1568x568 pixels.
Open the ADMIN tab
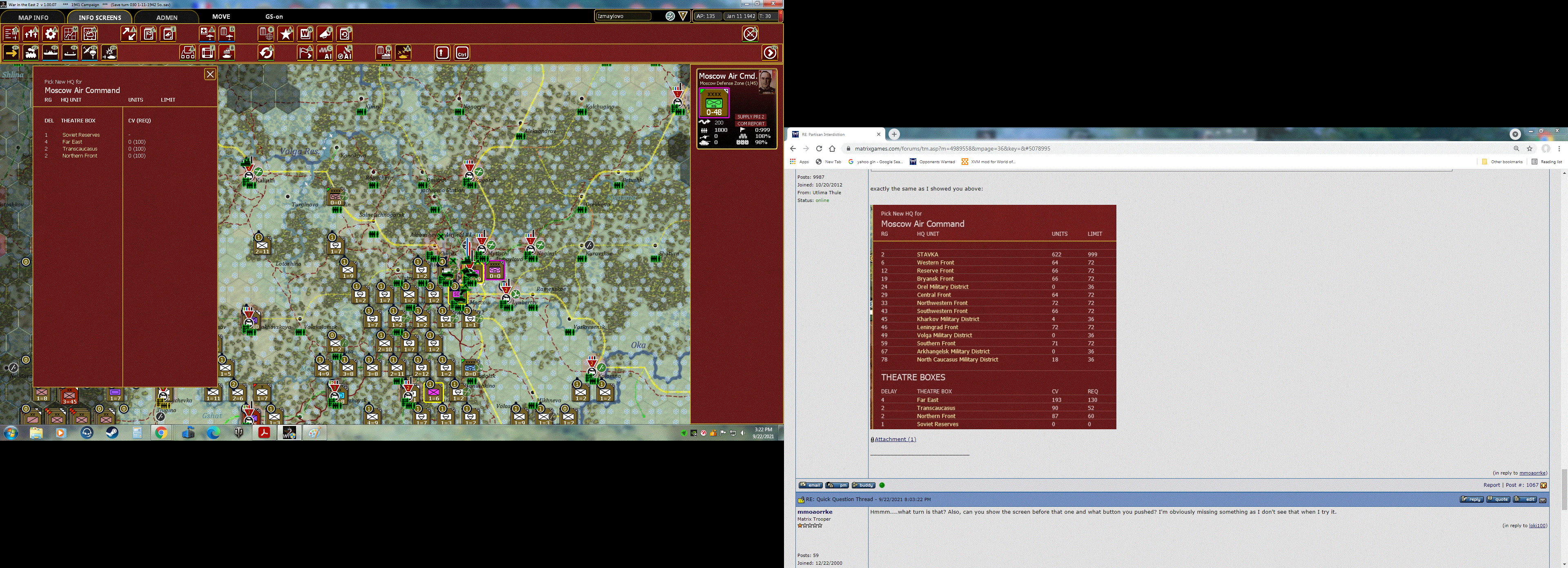[x=167, y=18]
